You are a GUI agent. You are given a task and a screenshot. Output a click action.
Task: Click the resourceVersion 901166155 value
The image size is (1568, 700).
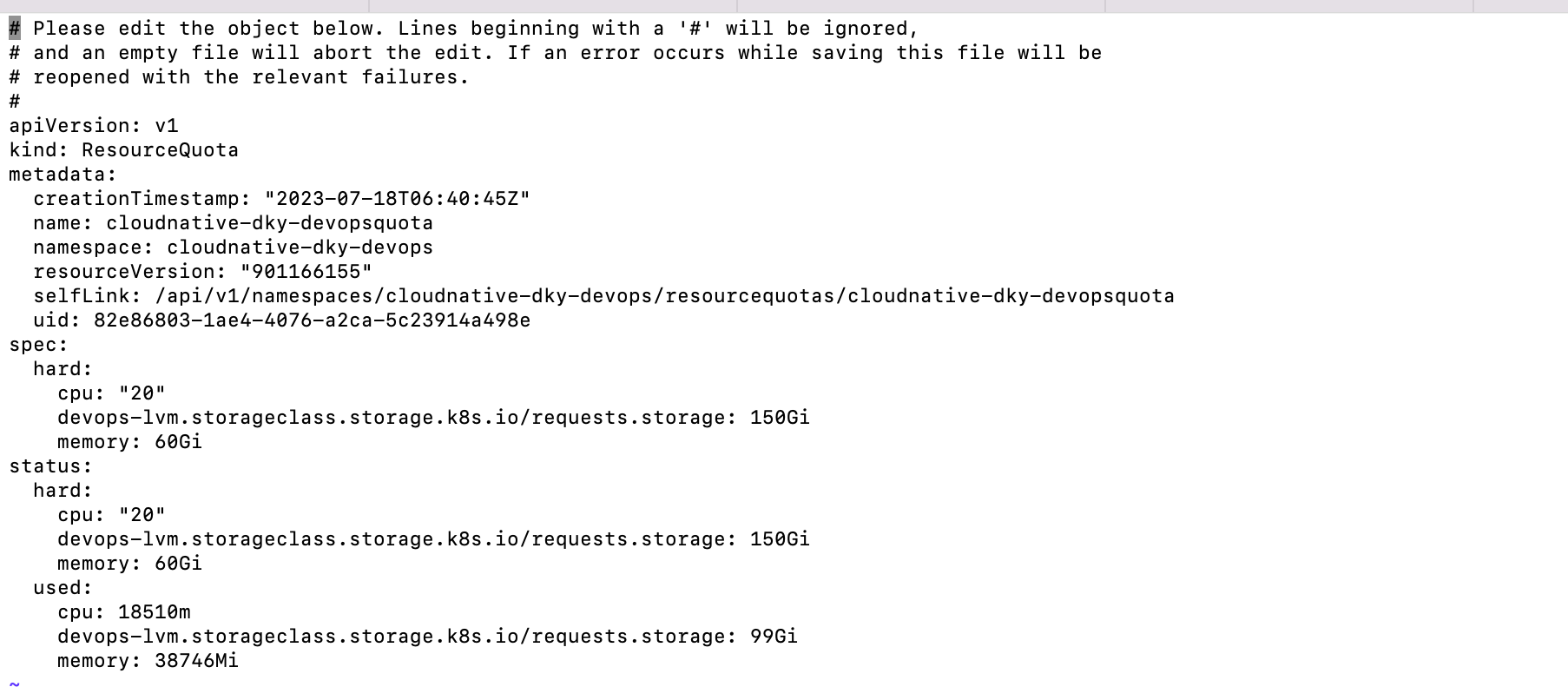coord(306,272)
